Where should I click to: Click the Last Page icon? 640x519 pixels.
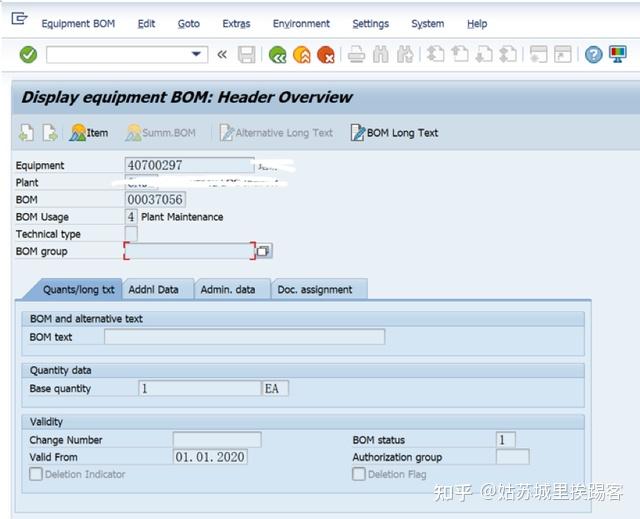(x=508, y=54)
